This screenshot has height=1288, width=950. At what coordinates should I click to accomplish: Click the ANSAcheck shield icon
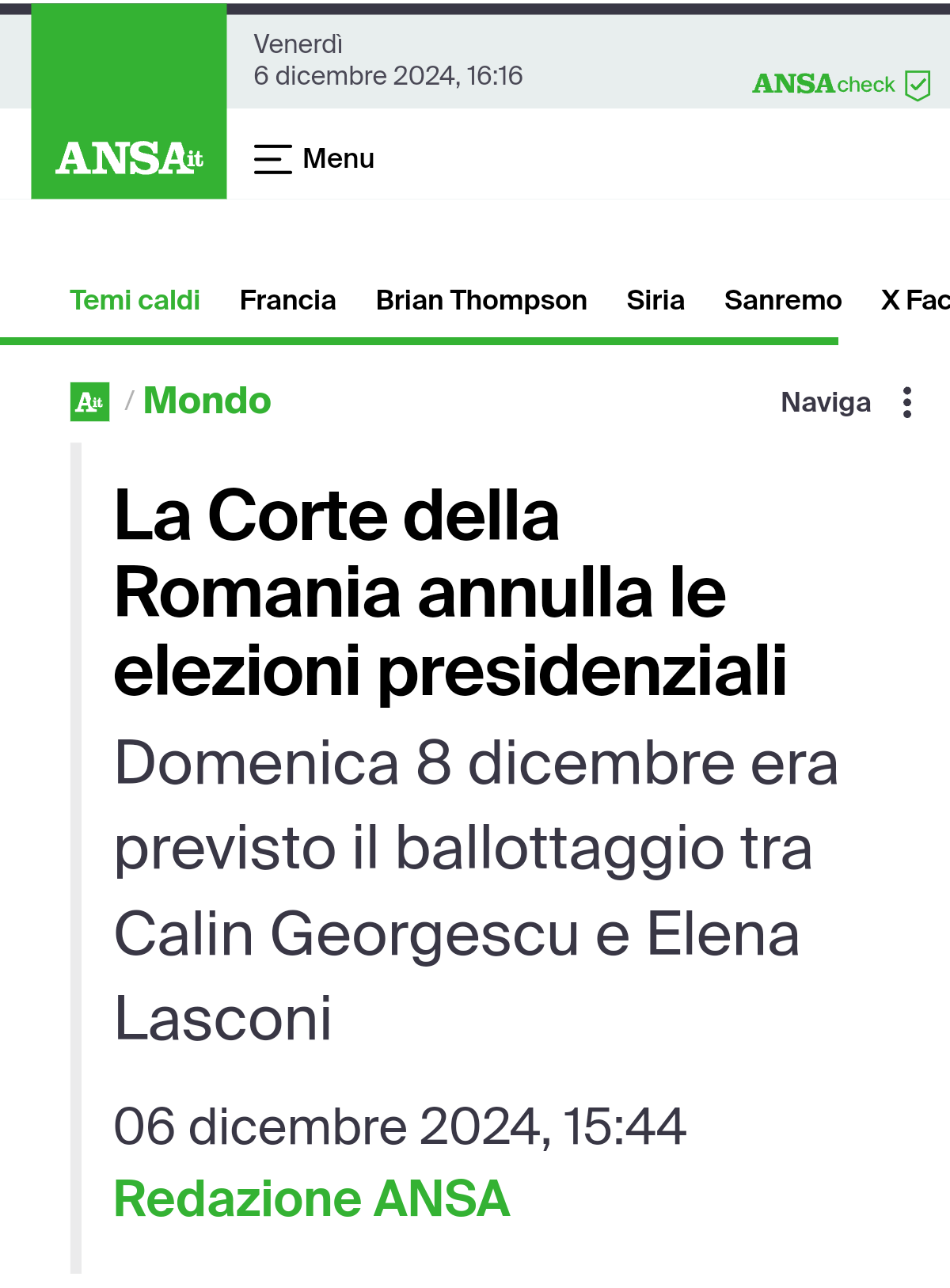[918, 85]
